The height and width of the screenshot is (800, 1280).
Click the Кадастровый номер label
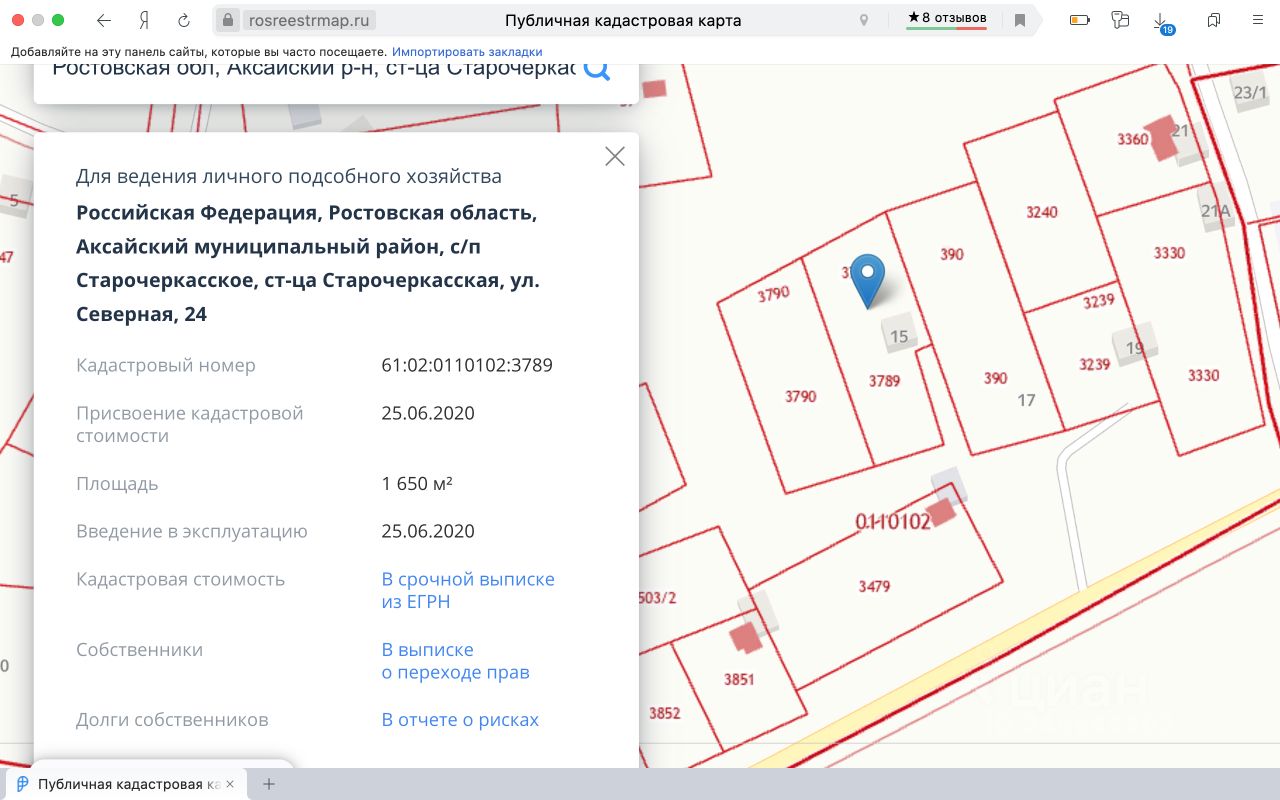point(166,365)
